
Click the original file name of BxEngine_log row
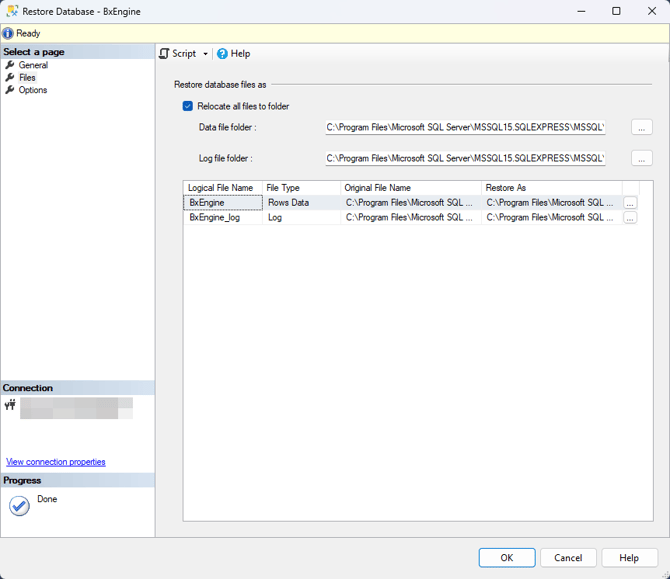click(x=411, y=217)
